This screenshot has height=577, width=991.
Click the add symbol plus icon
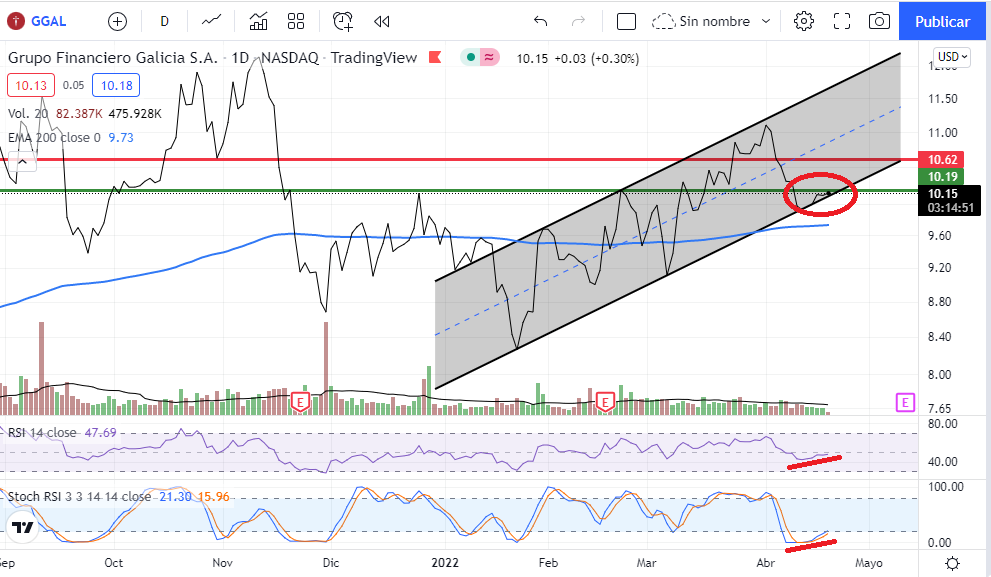118,21
